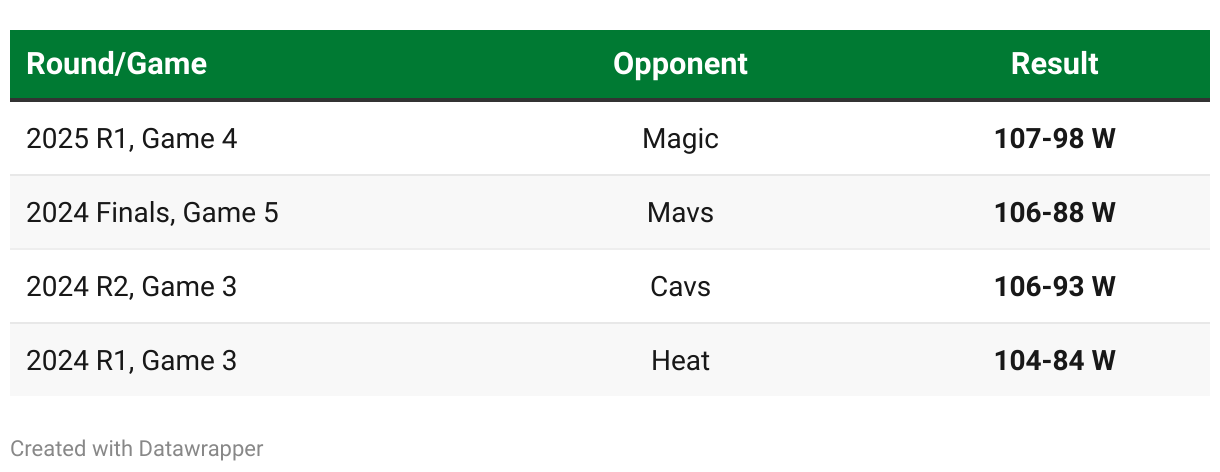Select the 2024 Finals, Game 5 cell
1220x472 pixels.
click(152, 212)
